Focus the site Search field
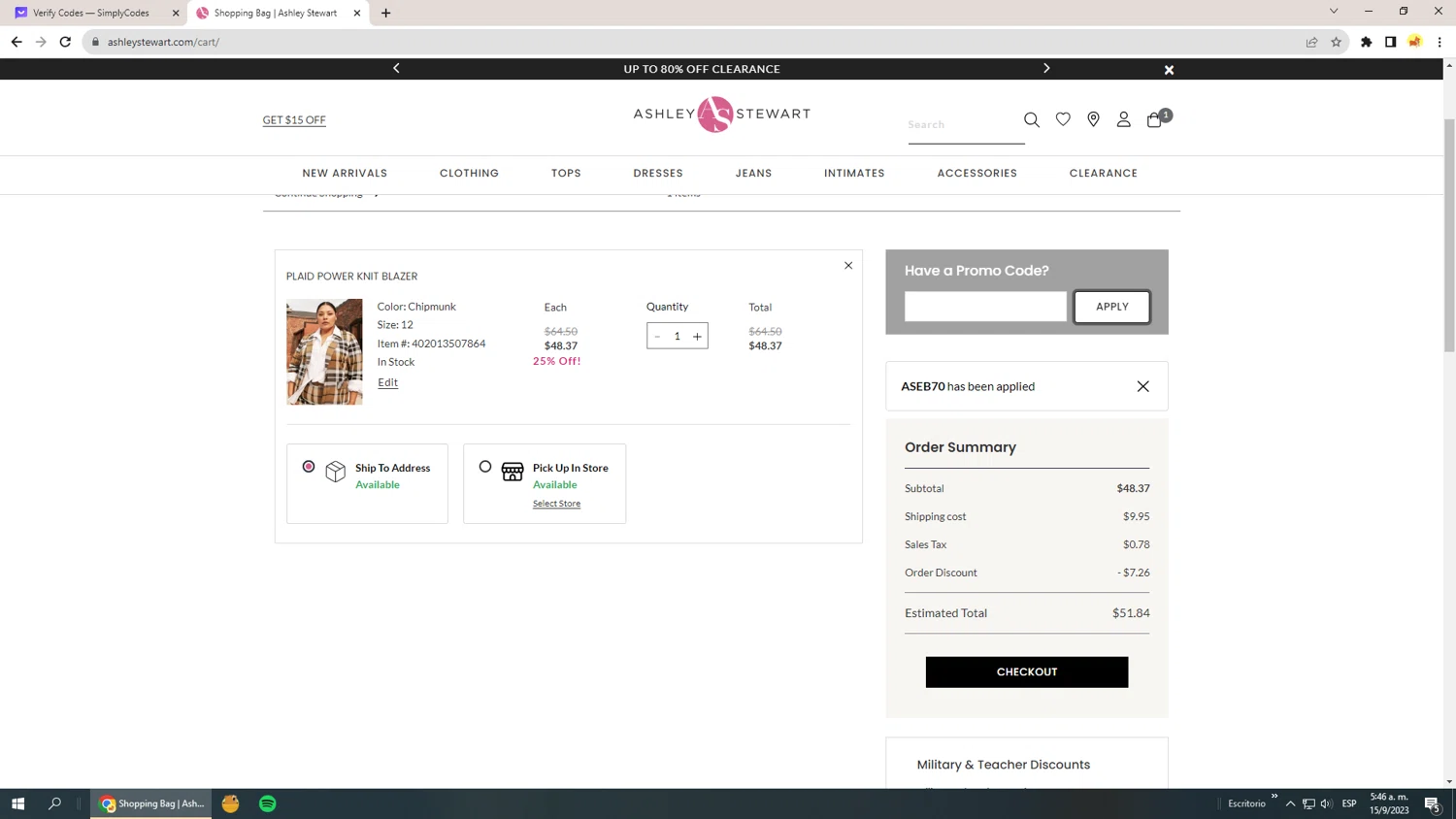The image size is (1456, 819). (x=966, y=125)
